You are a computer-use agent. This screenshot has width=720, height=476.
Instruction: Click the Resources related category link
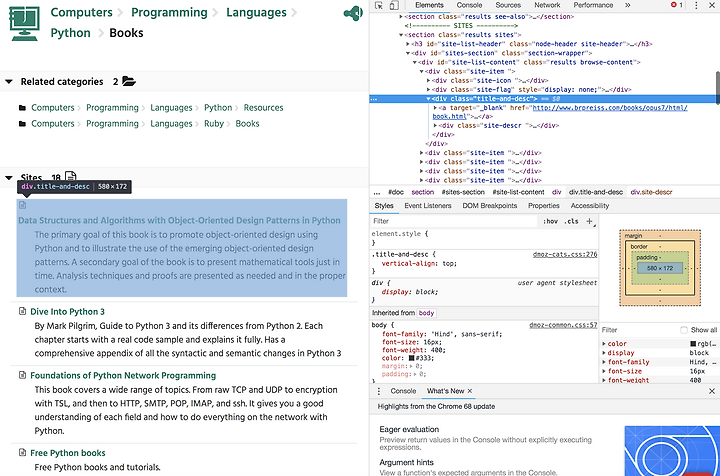coord(263,108)
